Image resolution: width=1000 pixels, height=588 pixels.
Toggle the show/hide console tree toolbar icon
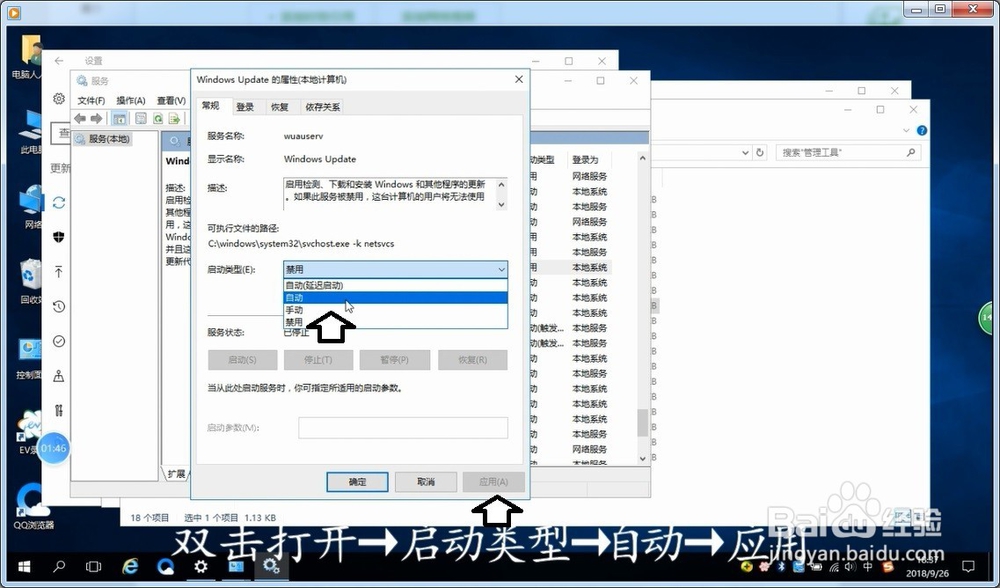[x=119, y=119]
